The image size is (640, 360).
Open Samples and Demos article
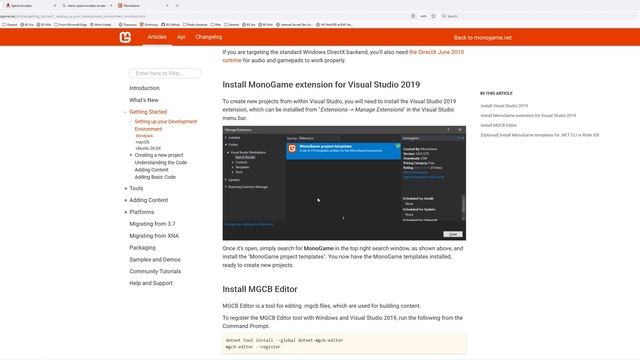[155, 260]
